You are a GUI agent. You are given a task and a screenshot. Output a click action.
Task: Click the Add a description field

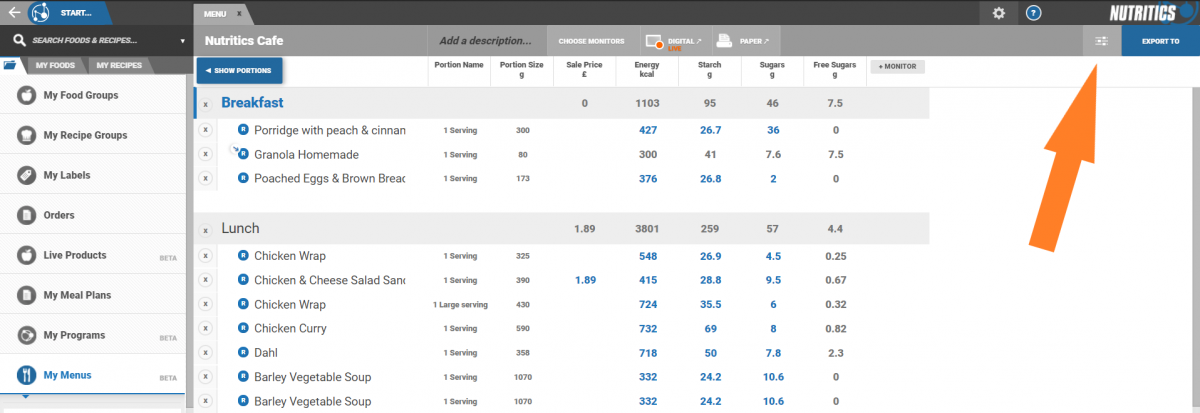487,41
